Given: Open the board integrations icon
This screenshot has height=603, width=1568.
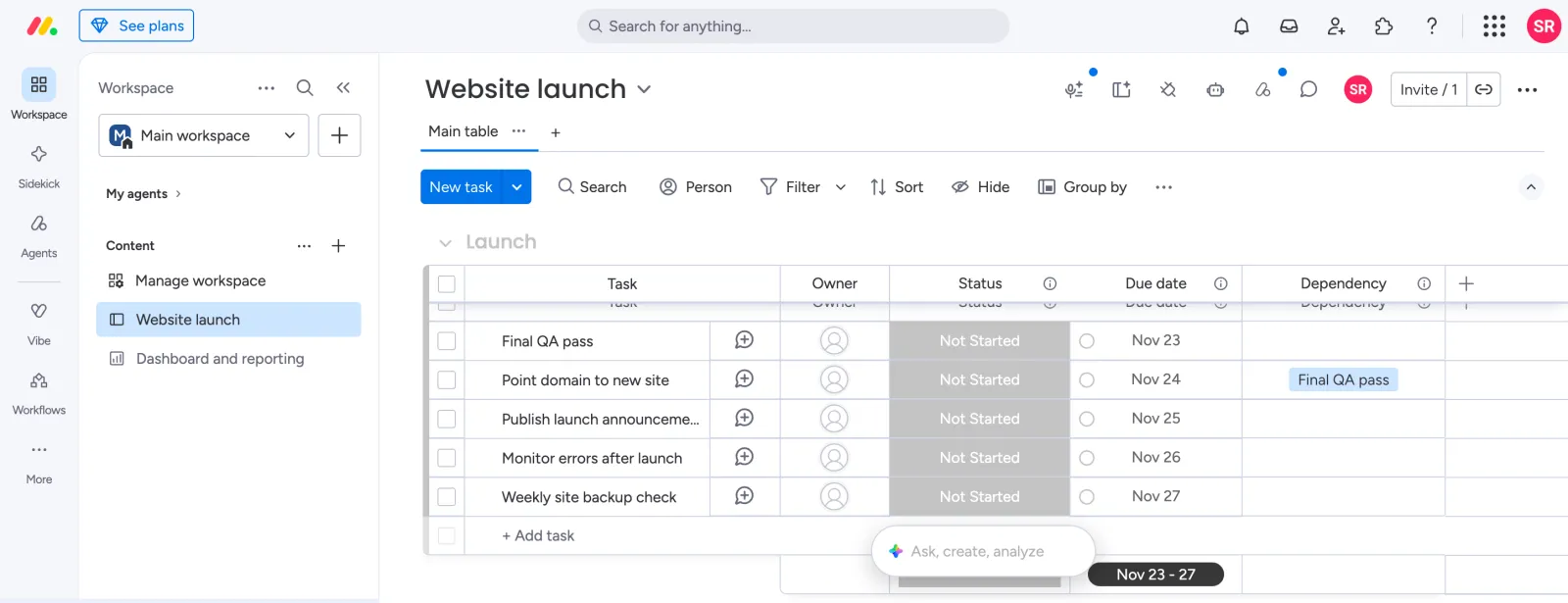Looking at the screenshot, I should 1168,89.
